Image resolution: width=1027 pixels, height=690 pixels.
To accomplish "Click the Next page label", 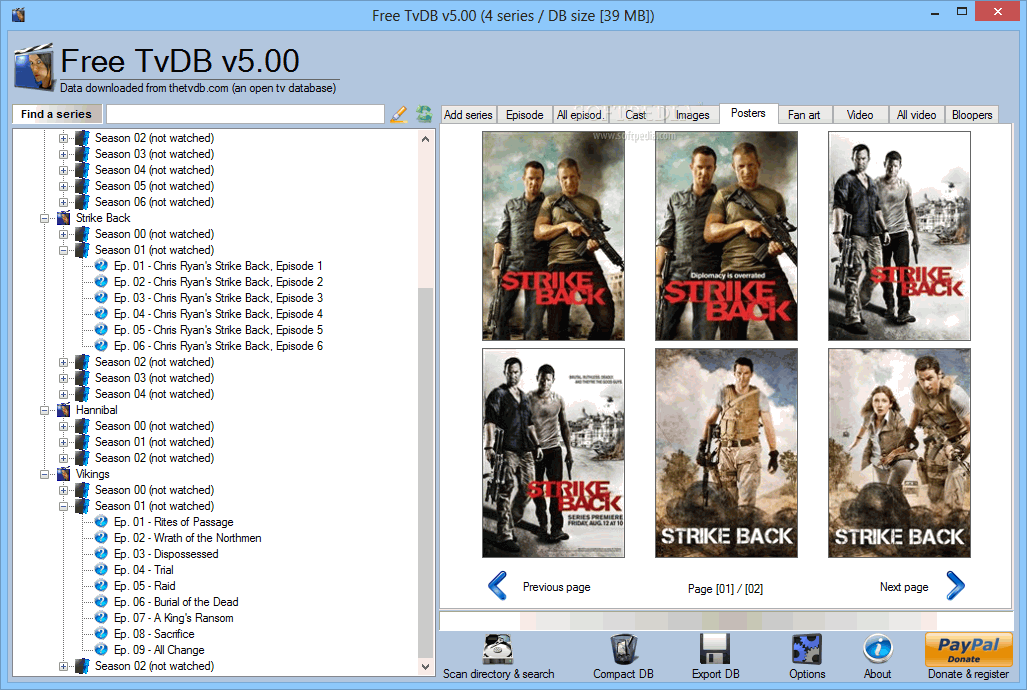I will (x=904, y=587).
